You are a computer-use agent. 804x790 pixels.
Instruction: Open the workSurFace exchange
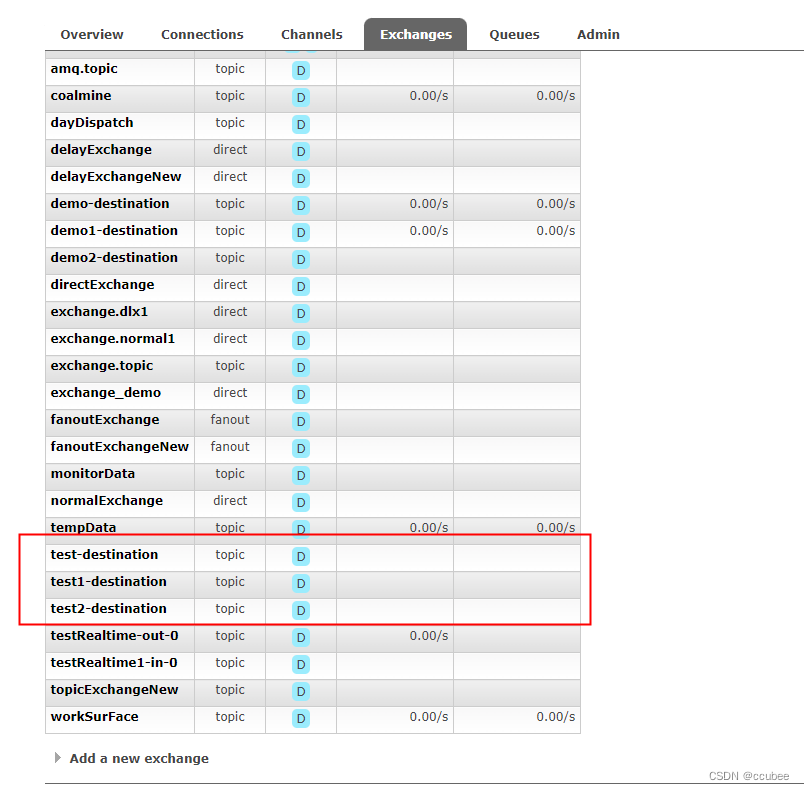pyautogui.click(x=94, y=717)
